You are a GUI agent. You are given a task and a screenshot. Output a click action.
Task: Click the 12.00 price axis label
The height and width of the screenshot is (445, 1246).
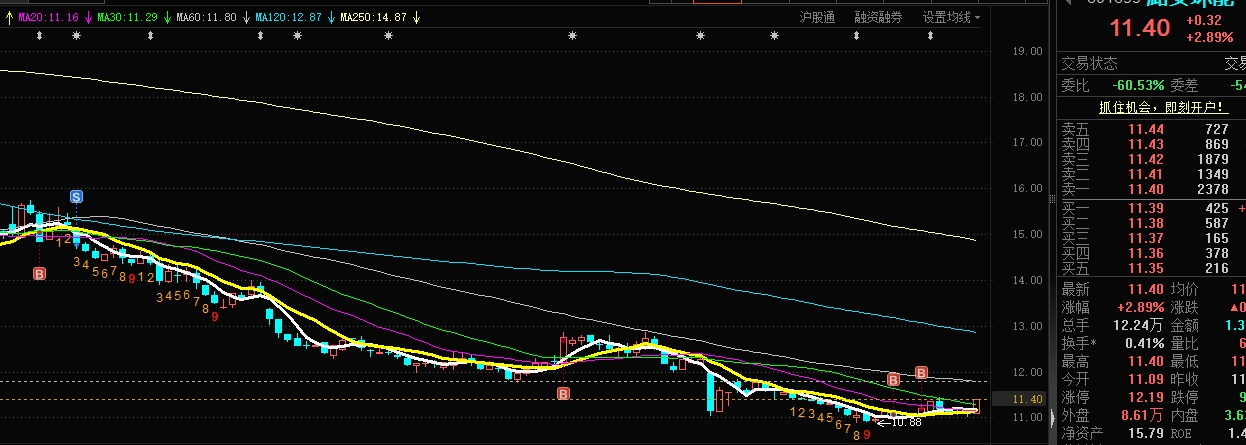click(x=1027, y=372)
